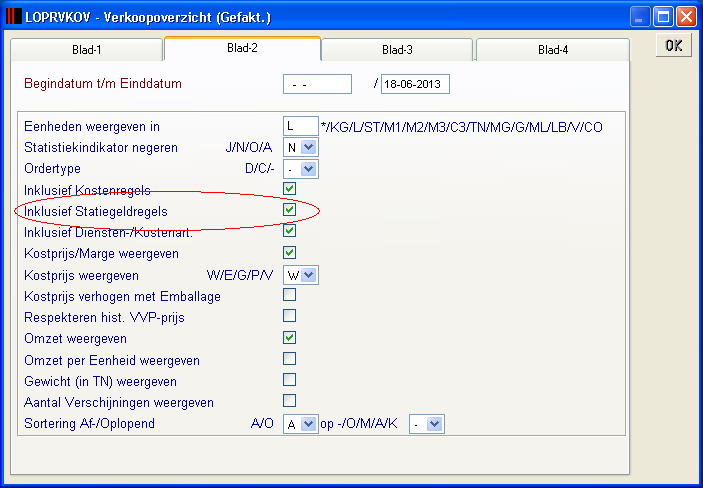Go to the Blad-4 tab
The height and width of the screenshot is (488, 703).
coord(553,49)
